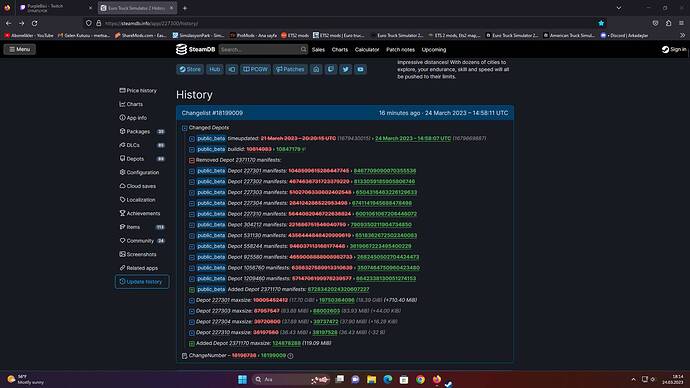This screenshot has height=388, width=690.
Task: Click the Sign in button
Action: 674,49
